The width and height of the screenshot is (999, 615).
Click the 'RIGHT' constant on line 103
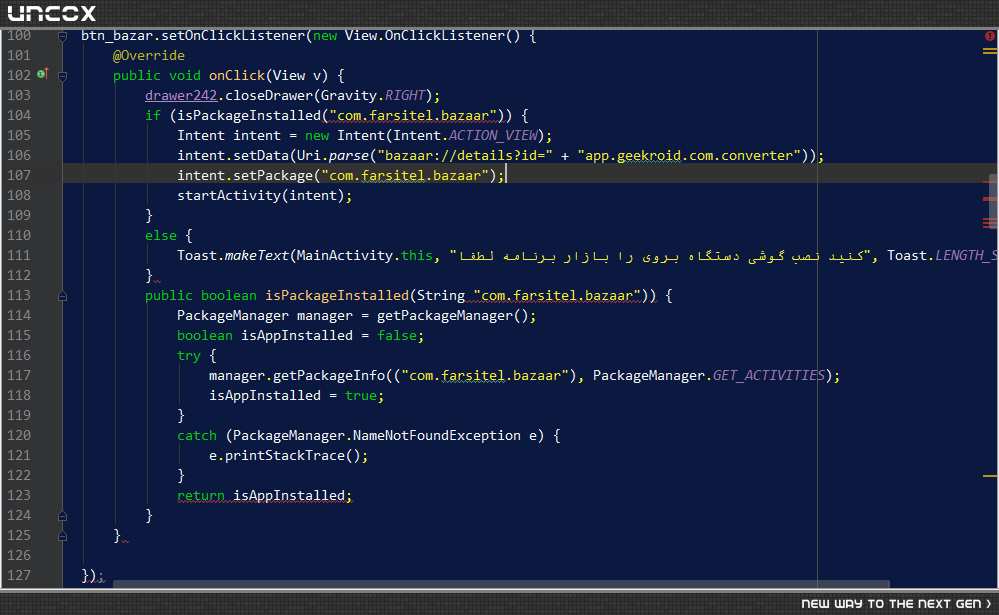click(405, 95)
